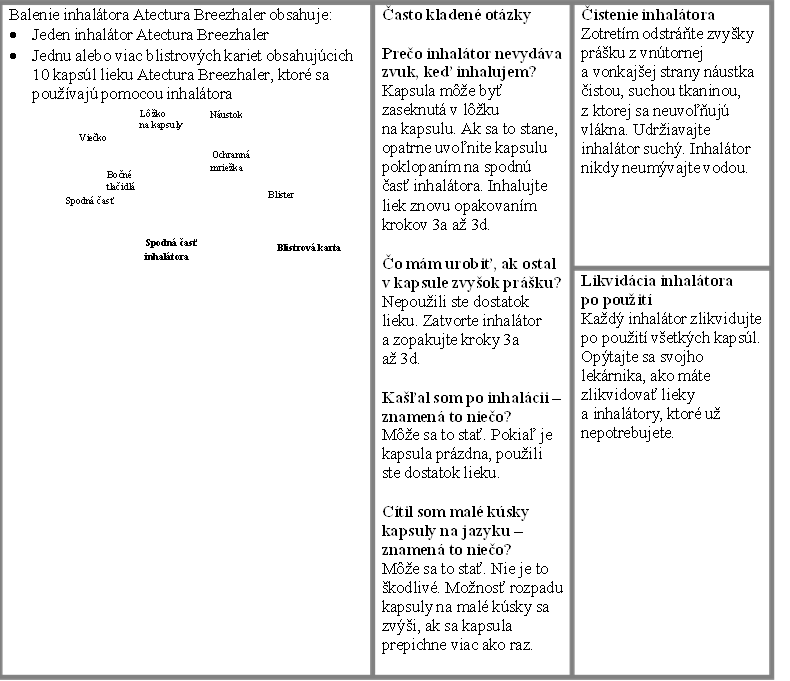Select bullet 'Jeden inhalátor Atectura Breezhaler'
This screenshot has width=790, height=681.
click(x=150, y=35)
